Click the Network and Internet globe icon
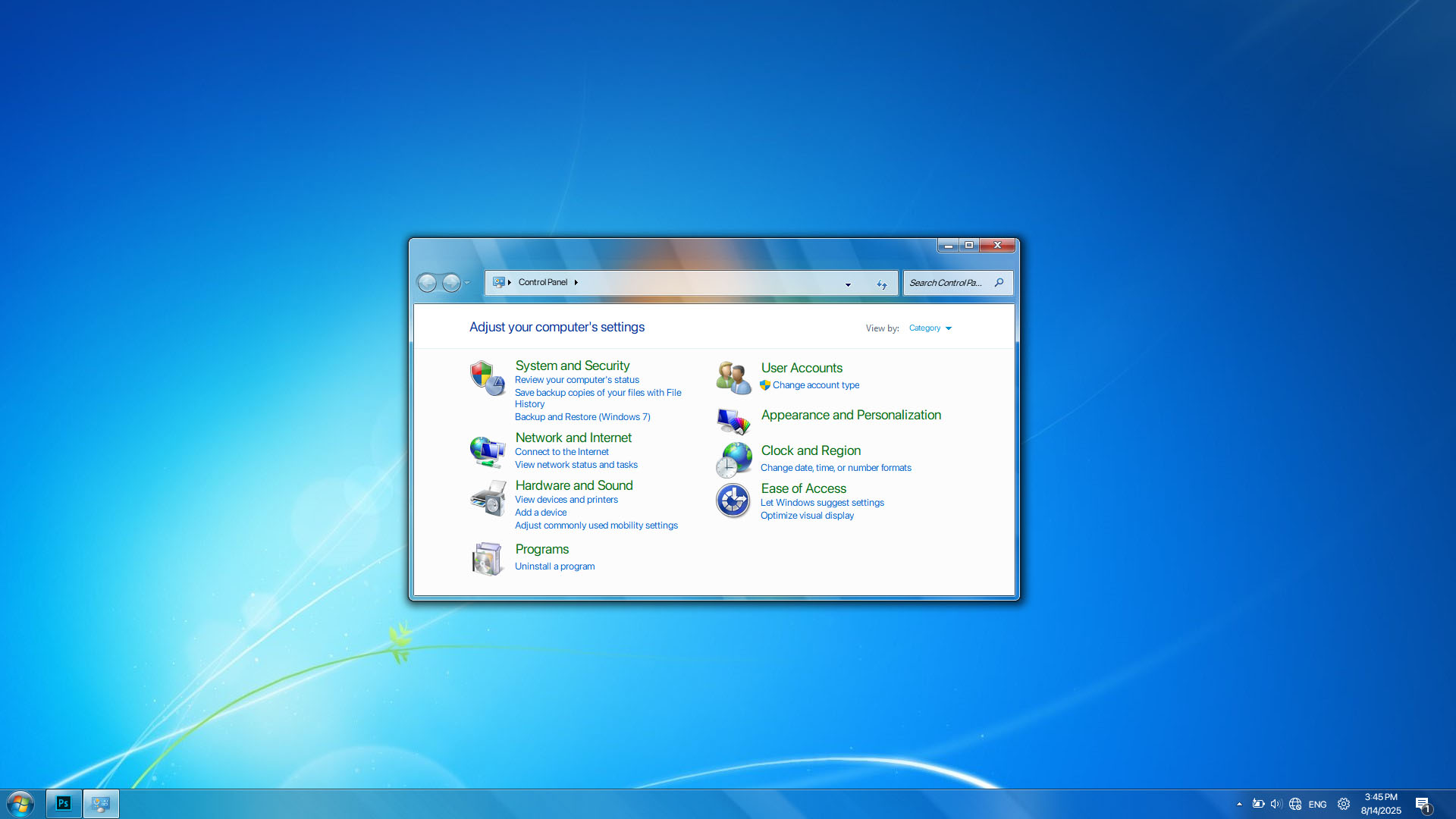Screen dimensions: 1456x819 point(487,452)
